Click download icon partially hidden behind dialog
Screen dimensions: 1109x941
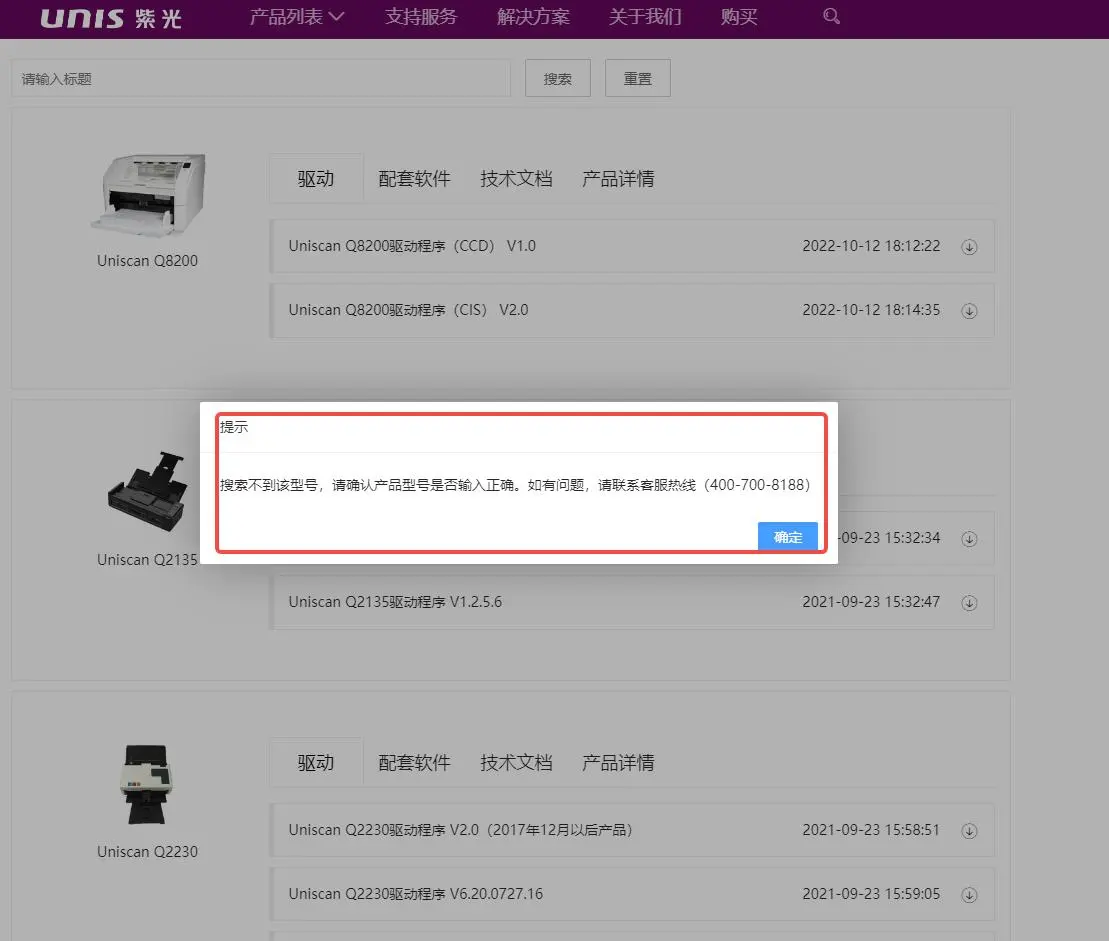point(969,539)
